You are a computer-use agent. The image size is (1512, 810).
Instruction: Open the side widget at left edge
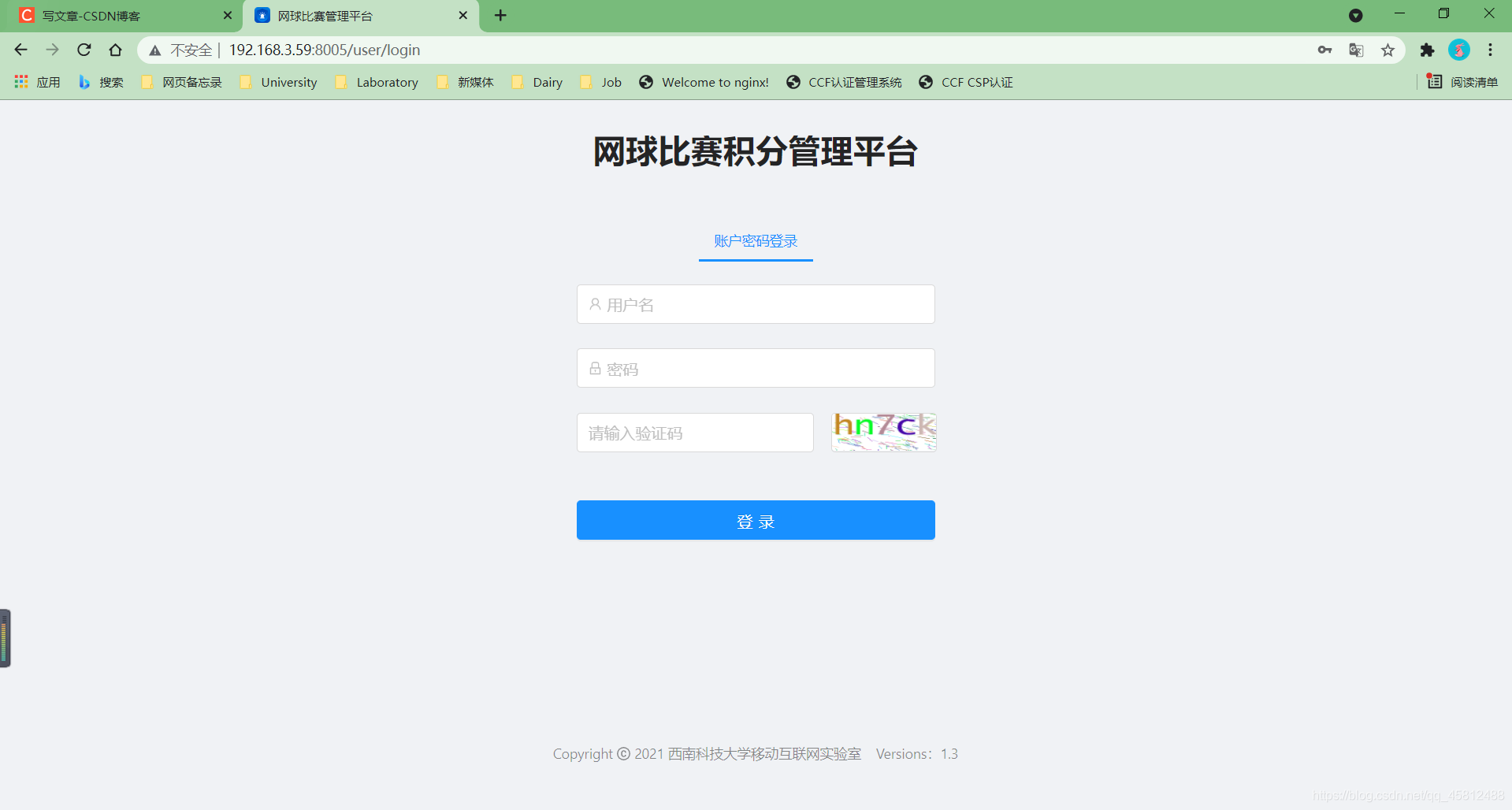point(6,638)
